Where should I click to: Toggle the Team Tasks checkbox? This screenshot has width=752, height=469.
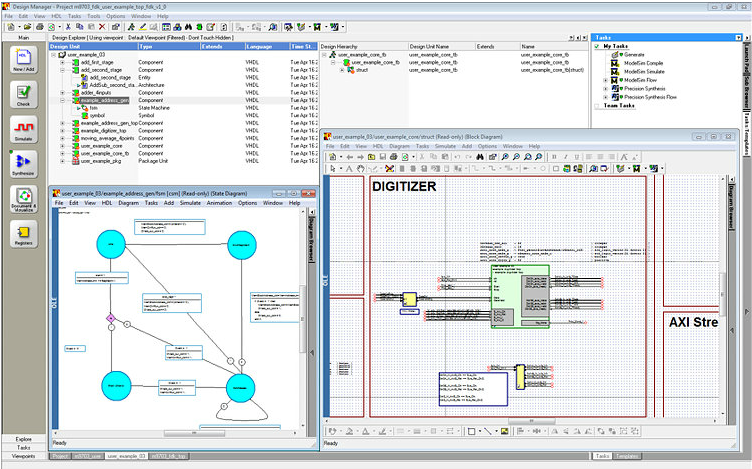598,105
